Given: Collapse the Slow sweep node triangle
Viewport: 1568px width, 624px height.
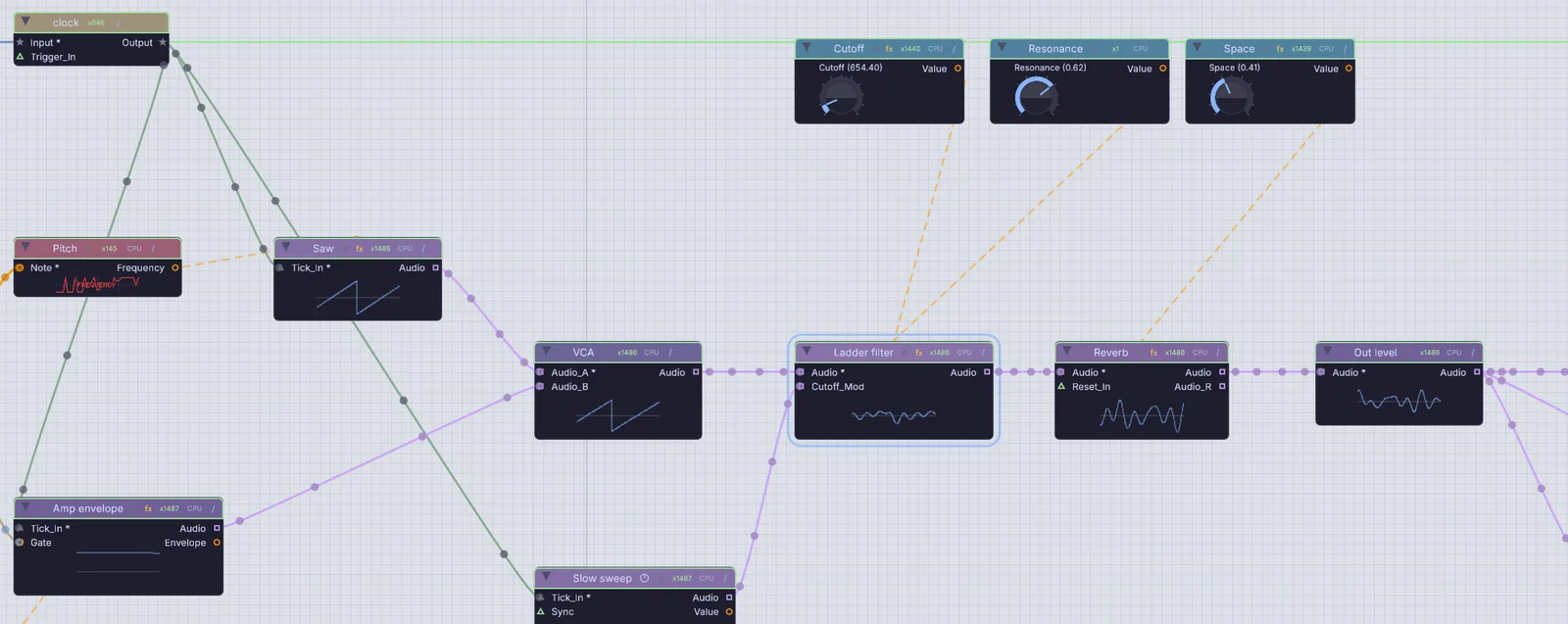Looking at the screenshot, I should pyautogui.click(x=546, y=577).
